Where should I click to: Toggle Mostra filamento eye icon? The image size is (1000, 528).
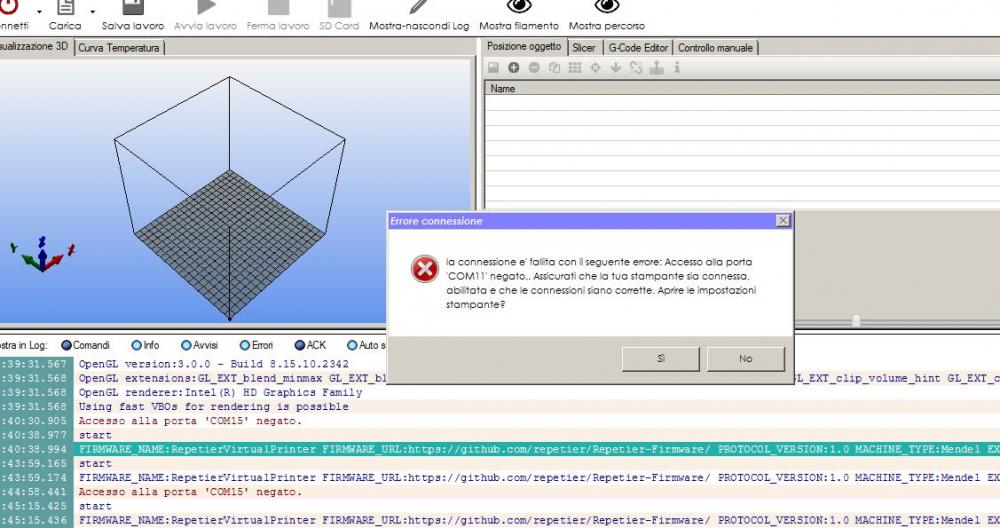[519, 6]
